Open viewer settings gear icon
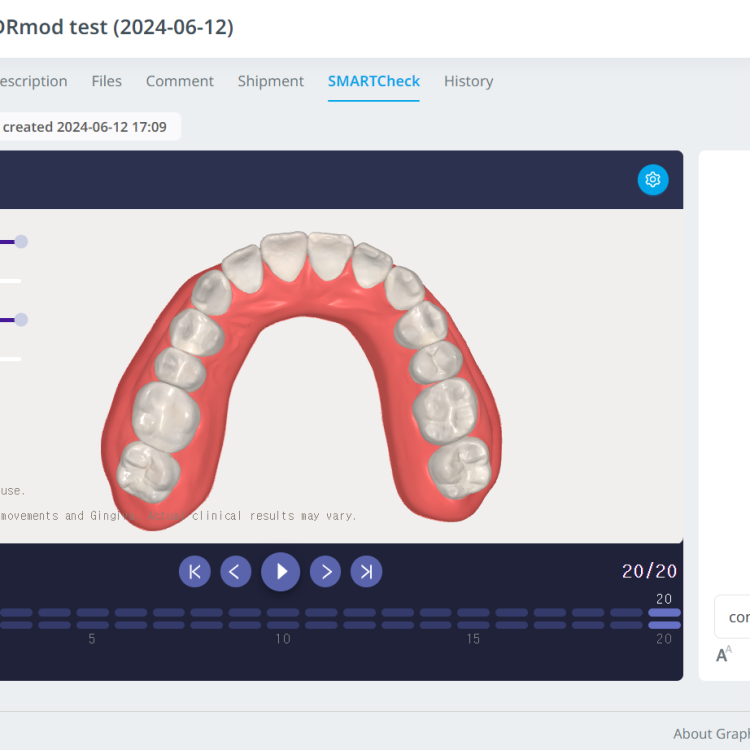Viewport: 750px width, 750px height. tap(653, 180)
